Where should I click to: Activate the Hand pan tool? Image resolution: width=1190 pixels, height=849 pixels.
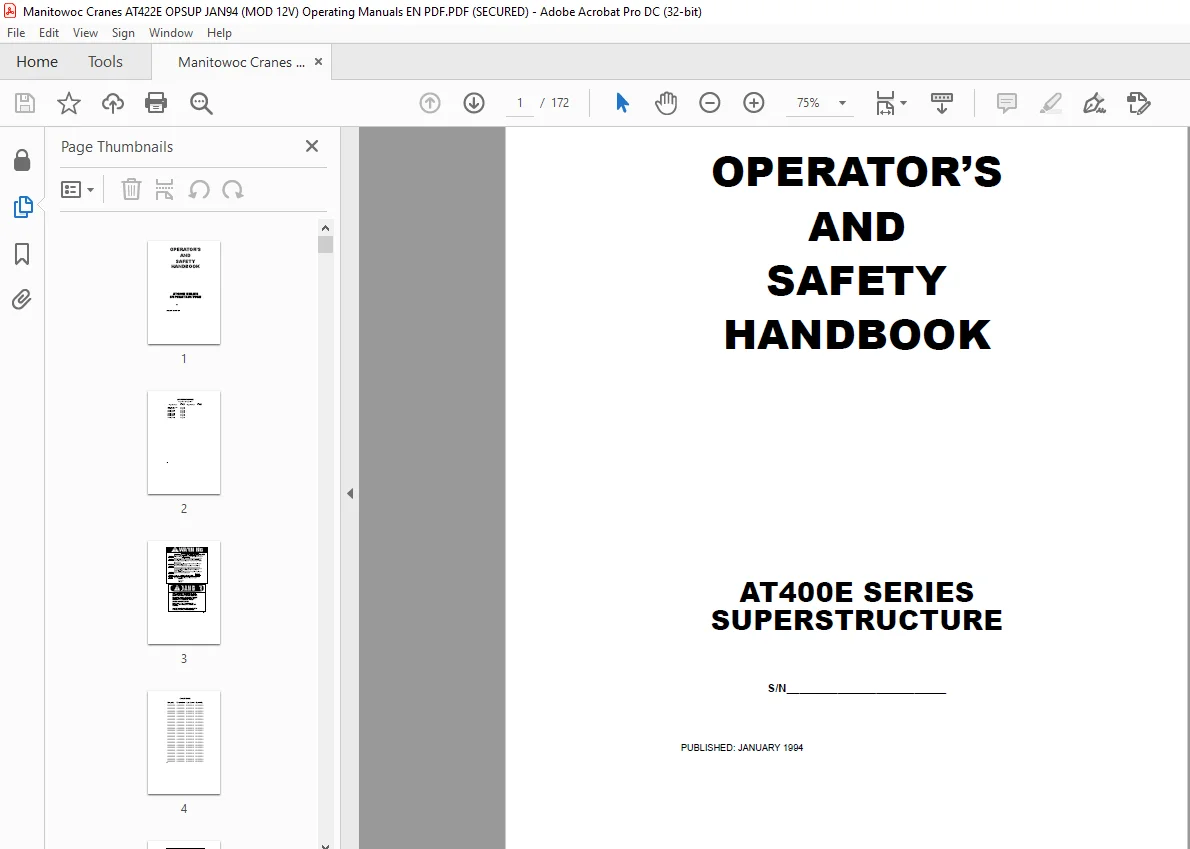click(x=666, y=103)
